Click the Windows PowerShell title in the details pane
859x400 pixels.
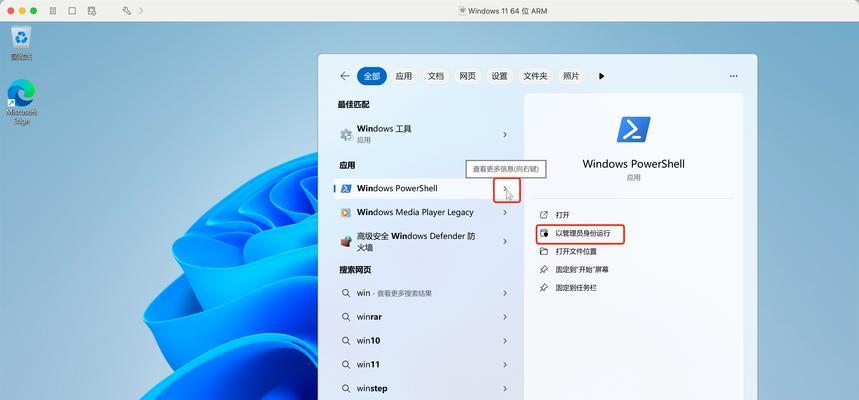click(x=633, y=164)
